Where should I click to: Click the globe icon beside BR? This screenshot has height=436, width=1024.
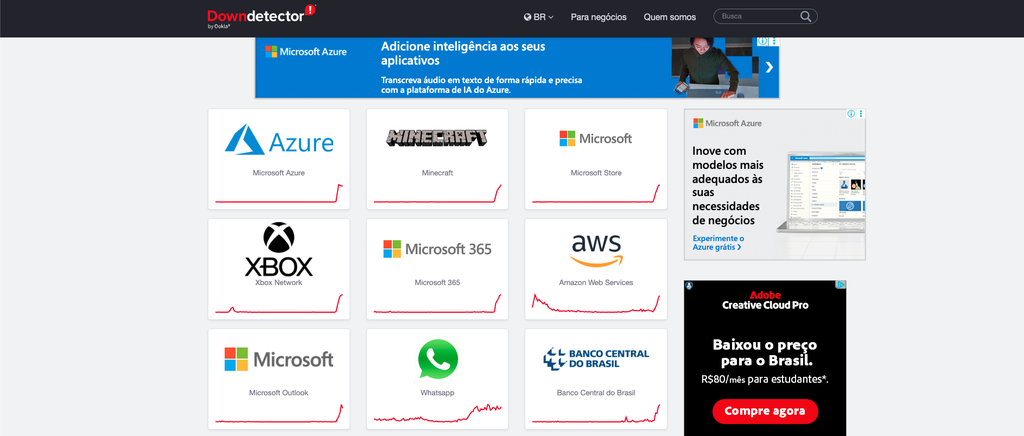[528, 17]
